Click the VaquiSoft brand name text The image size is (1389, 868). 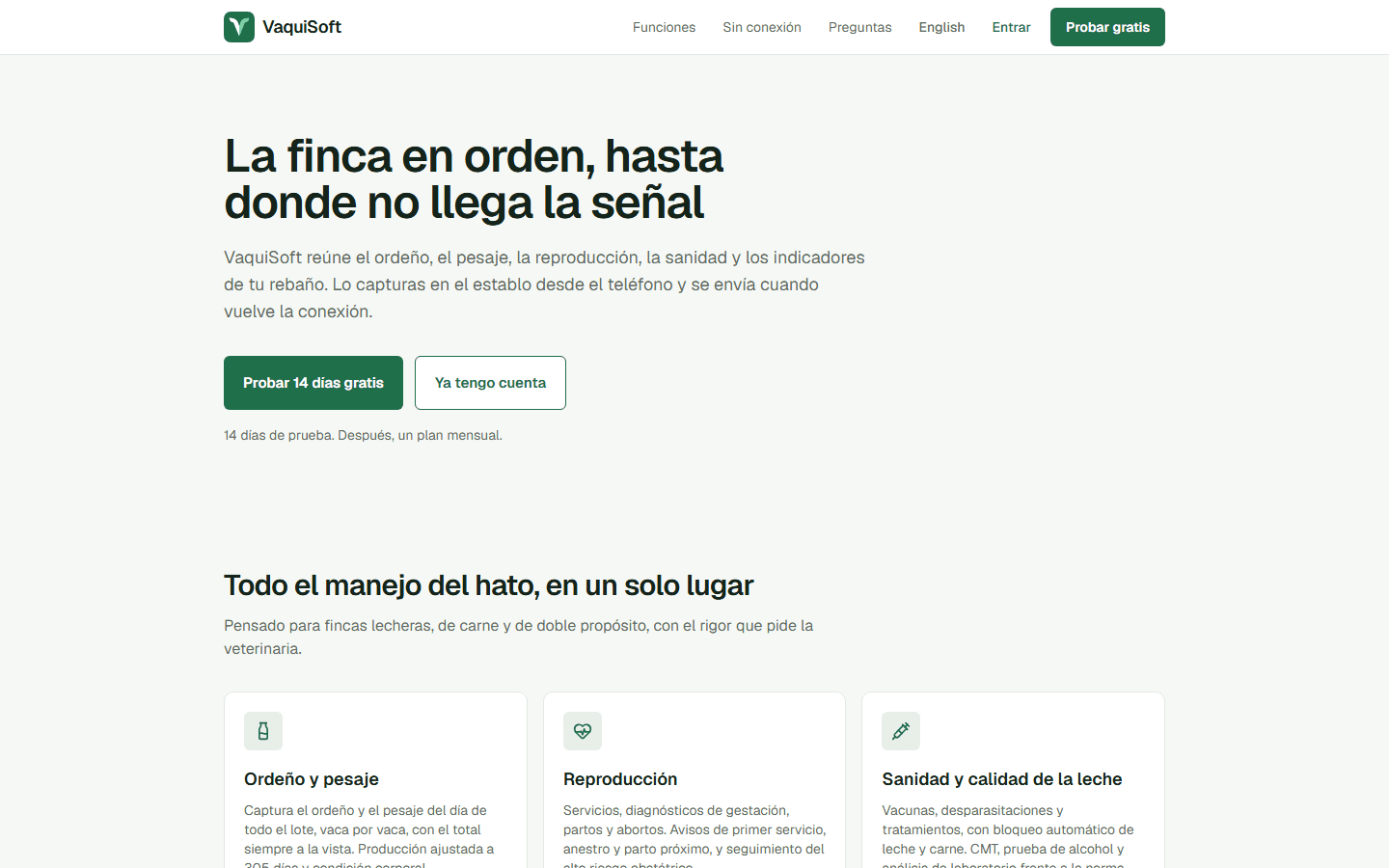pyautogui.click(x=302, y=27)
